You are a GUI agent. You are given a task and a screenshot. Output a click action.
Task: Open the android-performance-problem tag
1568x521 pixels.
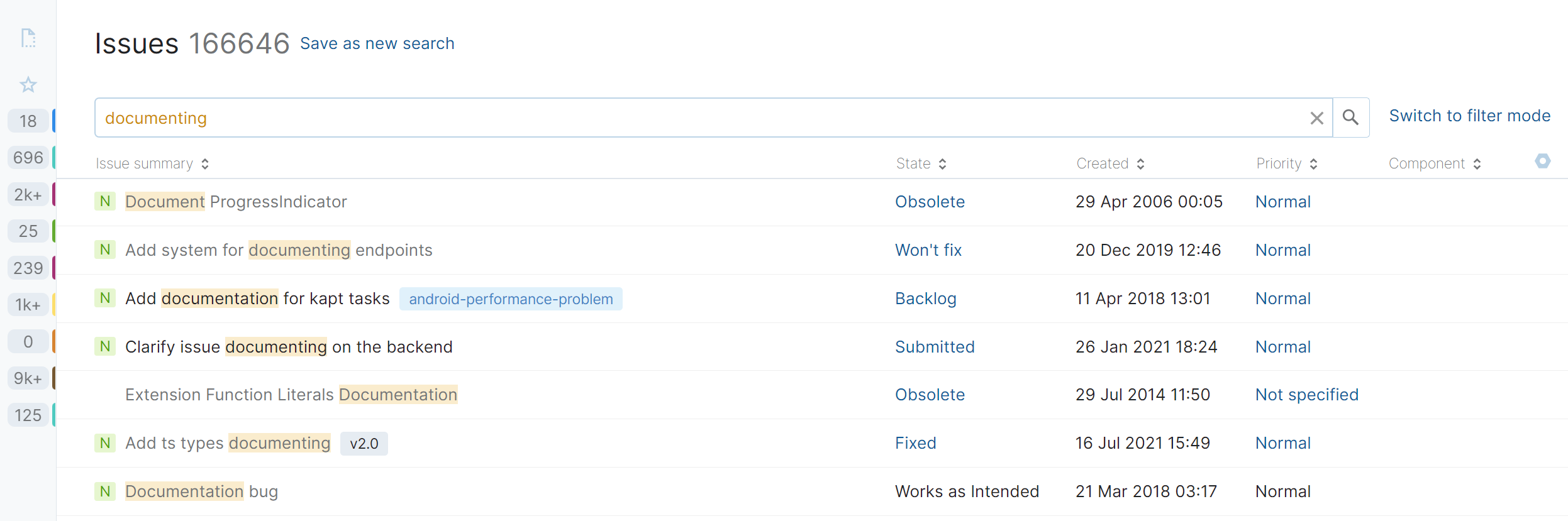coord(511,299)
